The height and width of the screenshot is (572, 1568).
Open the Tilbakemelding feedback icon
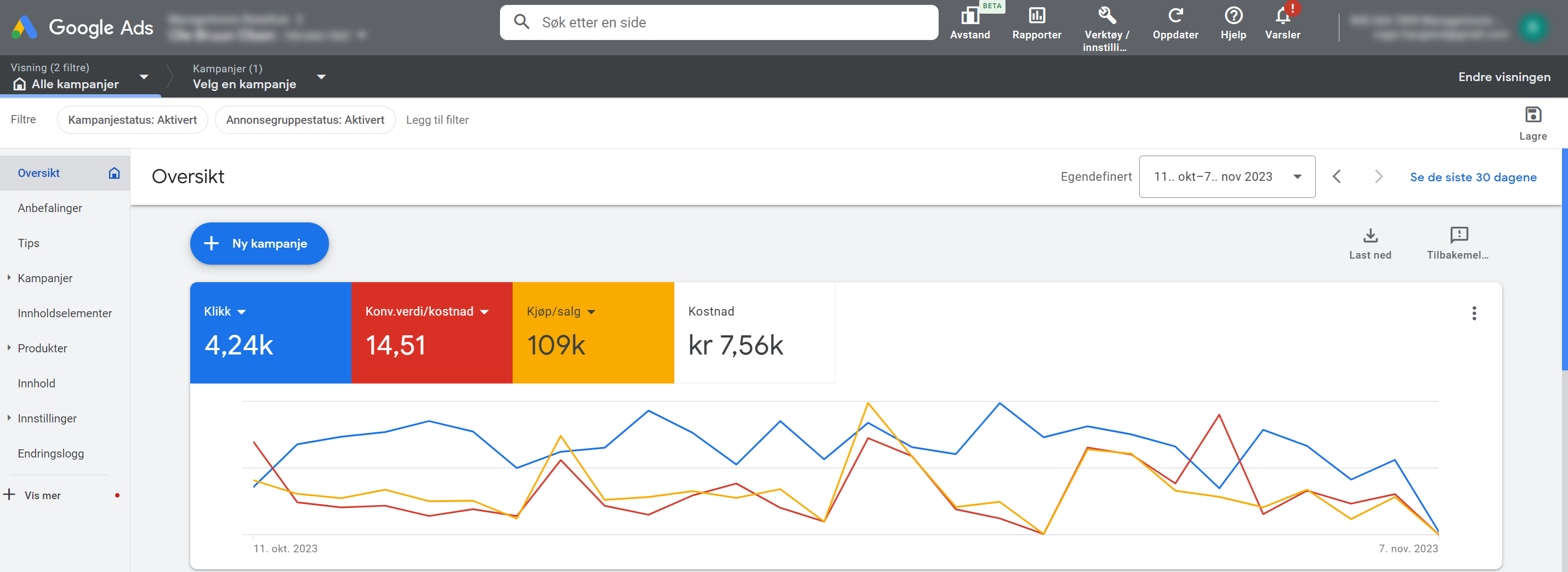point(1458,236)
